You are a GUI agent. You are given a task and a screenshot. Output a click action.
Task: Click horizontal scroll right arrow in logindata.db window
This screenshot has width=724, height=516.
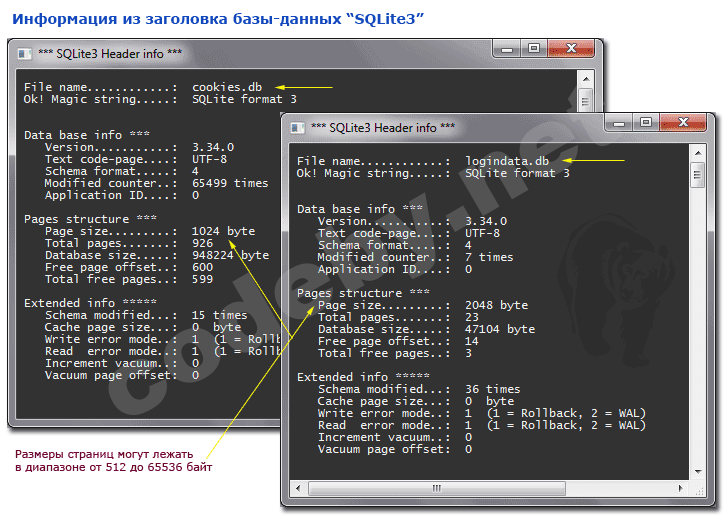681,488
